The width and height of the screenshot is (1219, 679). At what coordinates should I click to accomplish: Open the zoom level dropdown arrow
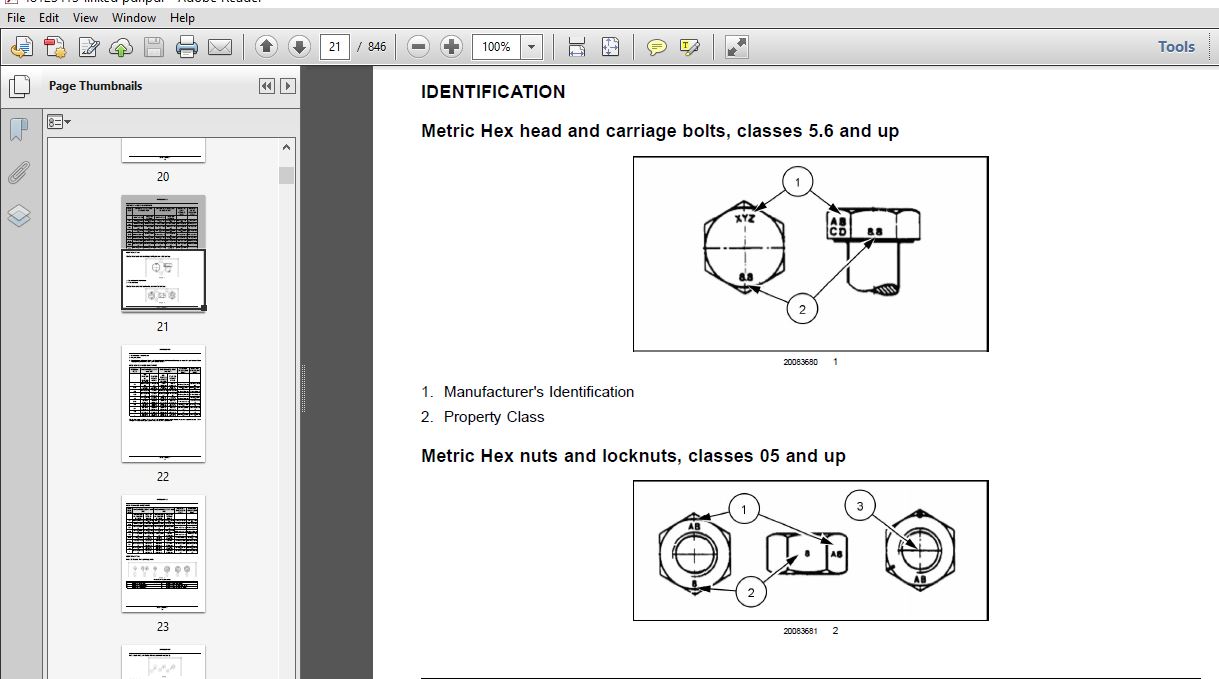tap(532, 47)
